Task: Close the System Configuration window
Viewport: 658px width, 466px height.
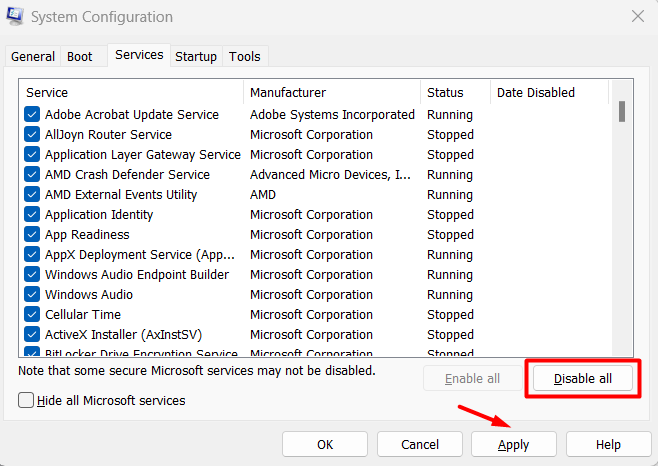Action: point(637,16)
